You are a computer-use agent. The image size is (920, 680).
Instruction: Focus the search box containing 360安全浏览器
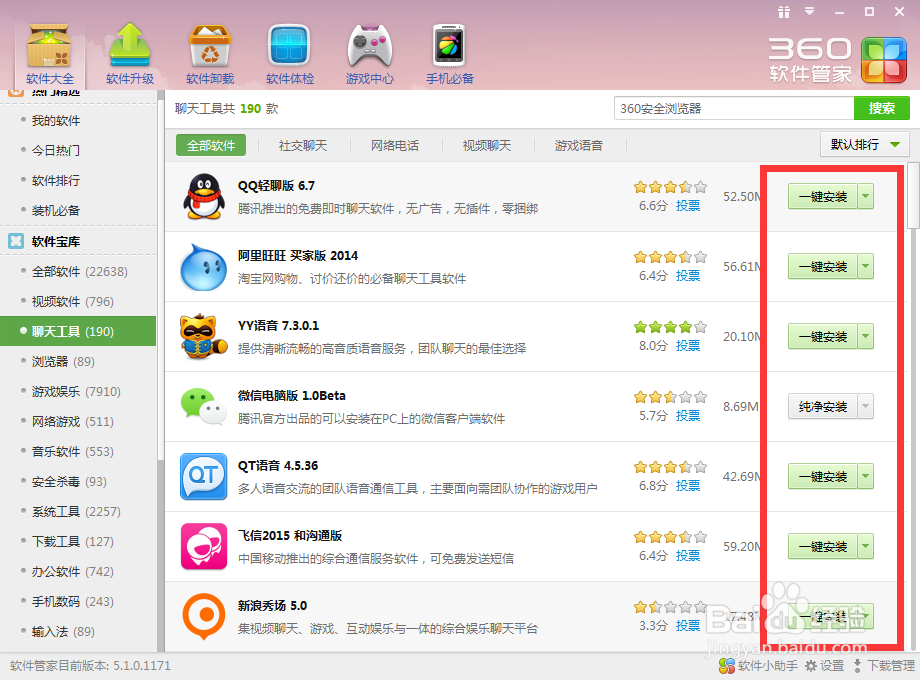pos(734,108)
